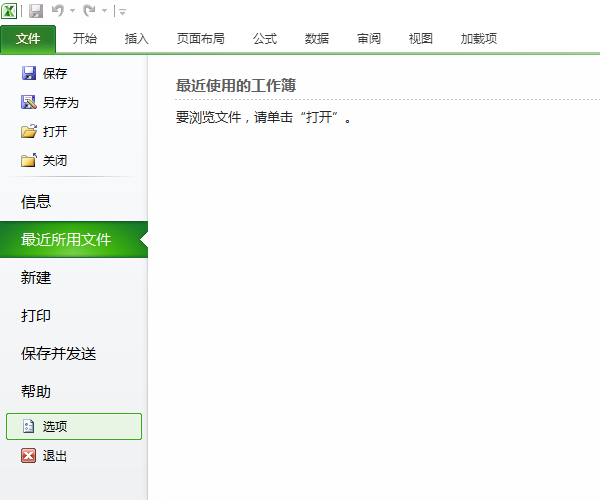Click the 关闭 (Close) folder icon
Image resolution: width=600 pixels, height=500 pixels.
pos(29,160)
